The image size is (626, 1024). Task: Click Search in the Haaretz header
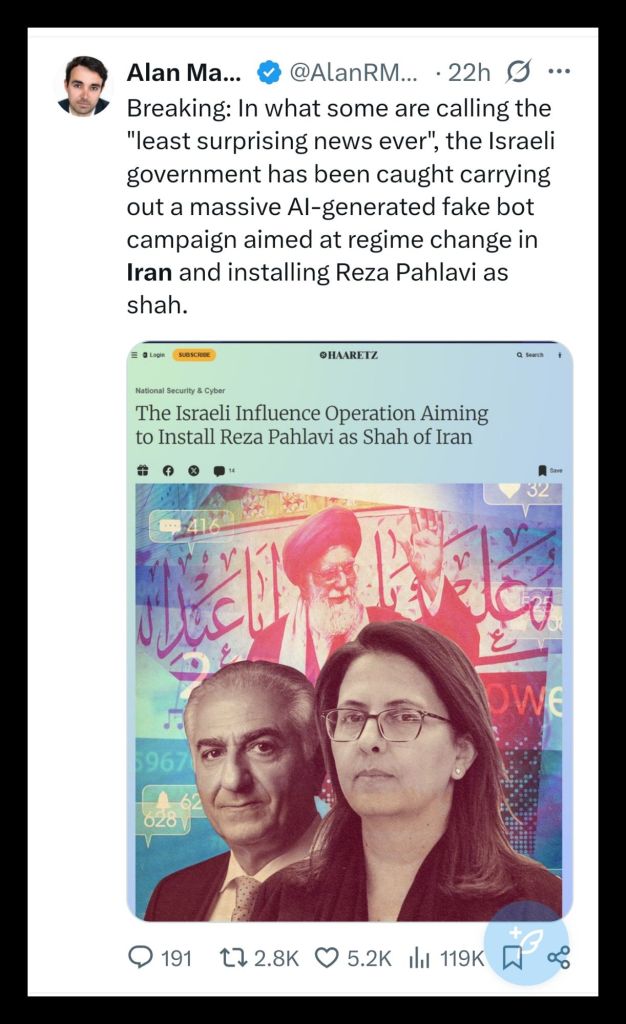pyautogui.click(x=530, y=355)
